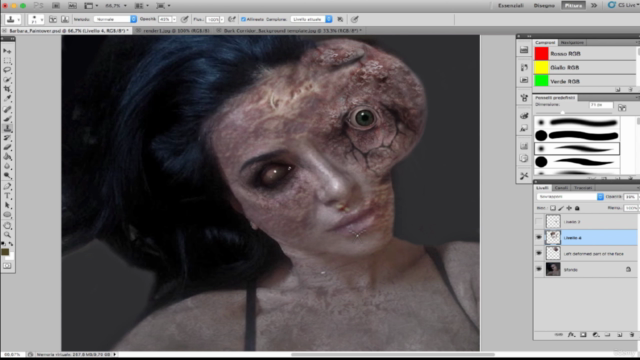Open the layer blend mode dropdown
Viewport: 640px width, 360px height.
(x=570, y=197)
